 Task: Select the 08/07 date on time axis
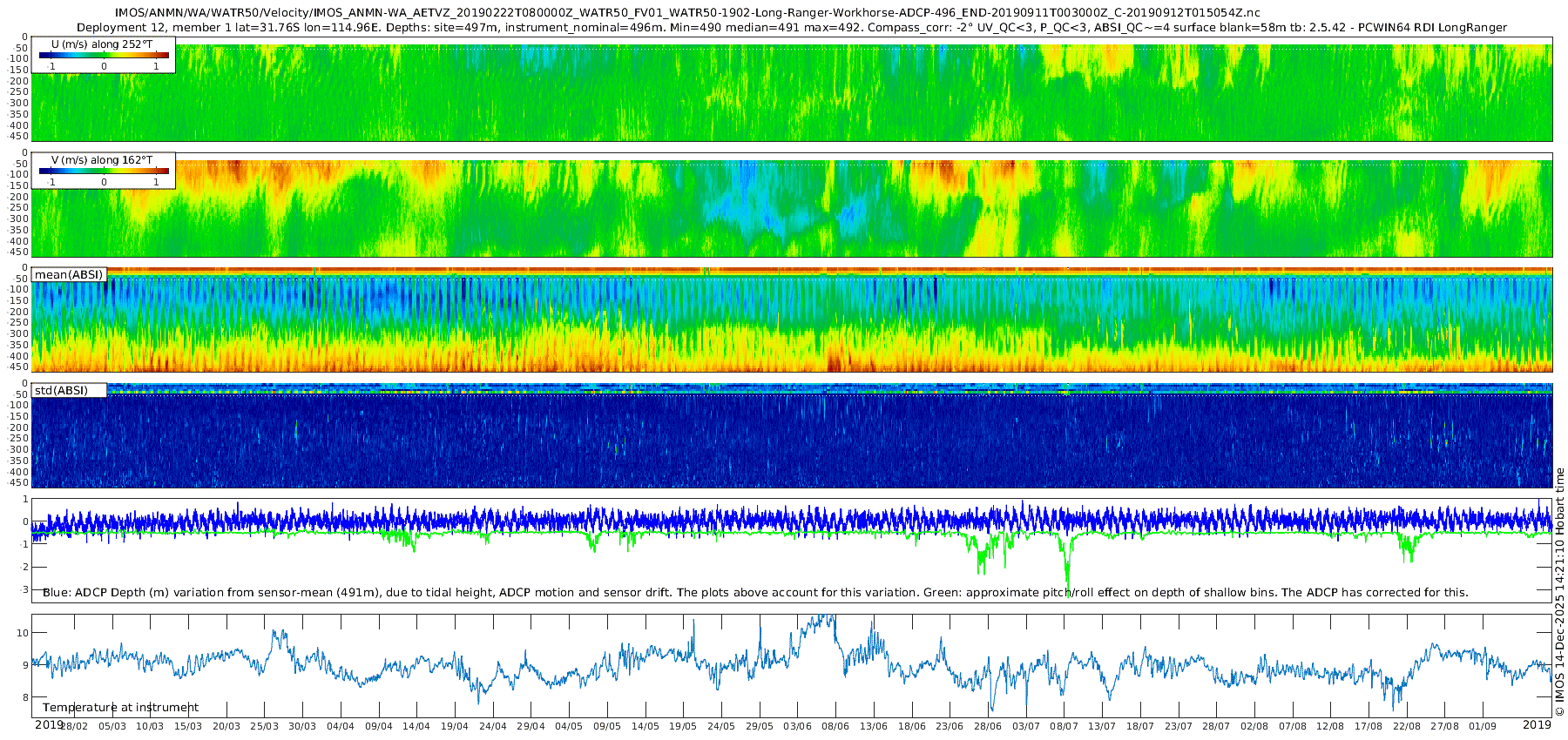(x=1064, y=726)
